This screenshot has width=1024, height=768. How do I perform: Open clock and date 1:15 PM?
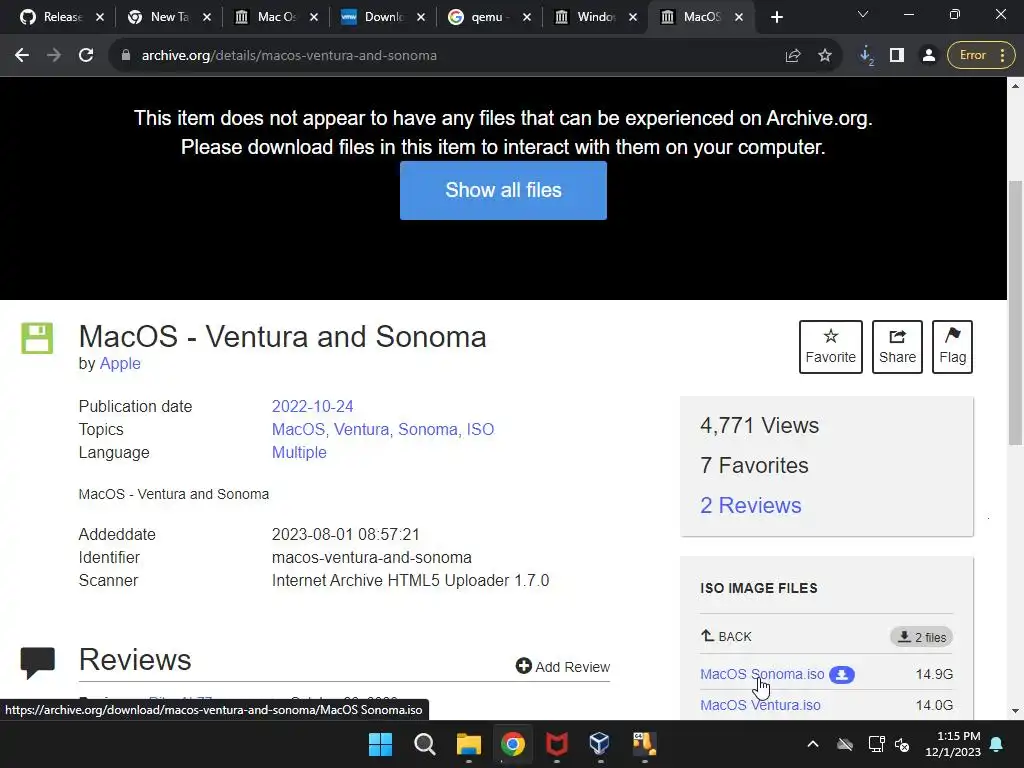953,744
